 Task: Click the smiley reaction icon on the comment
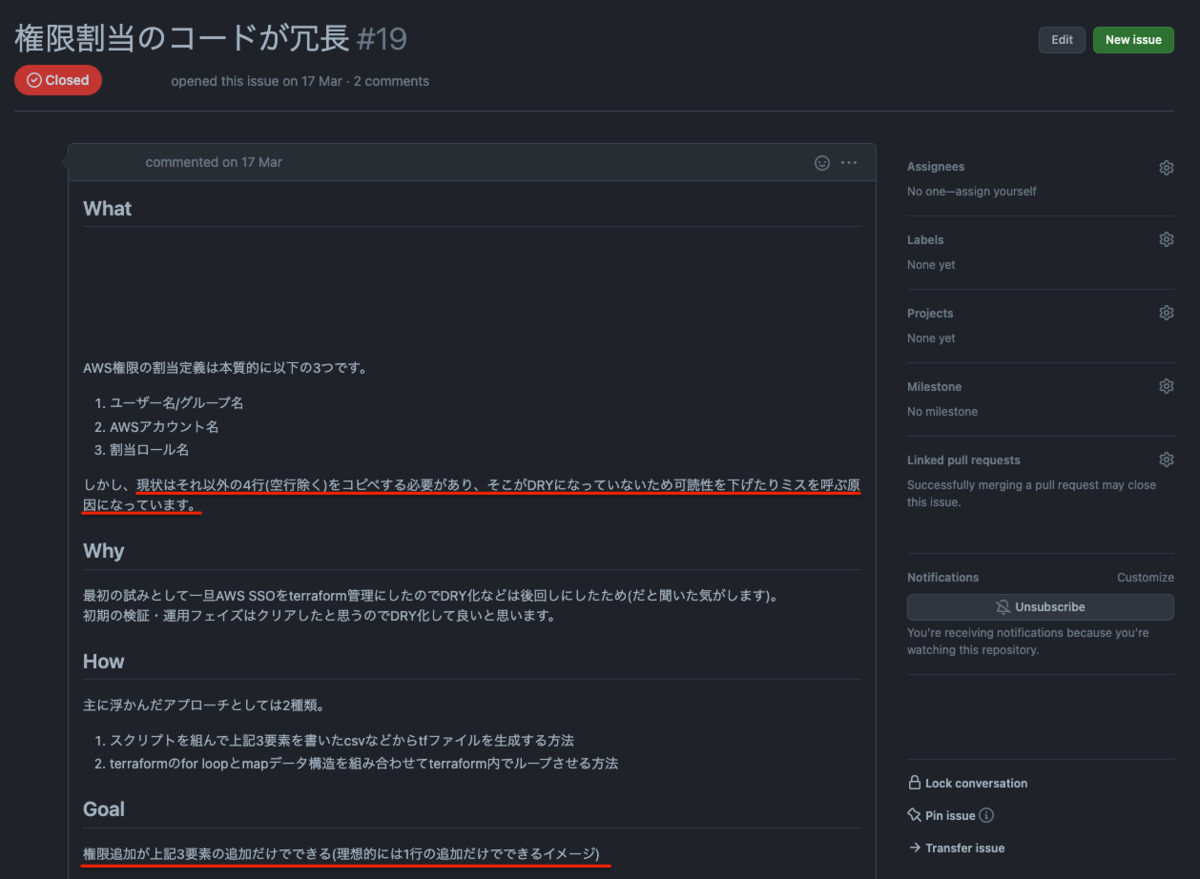pyautogui.click(x=821, y=162)
